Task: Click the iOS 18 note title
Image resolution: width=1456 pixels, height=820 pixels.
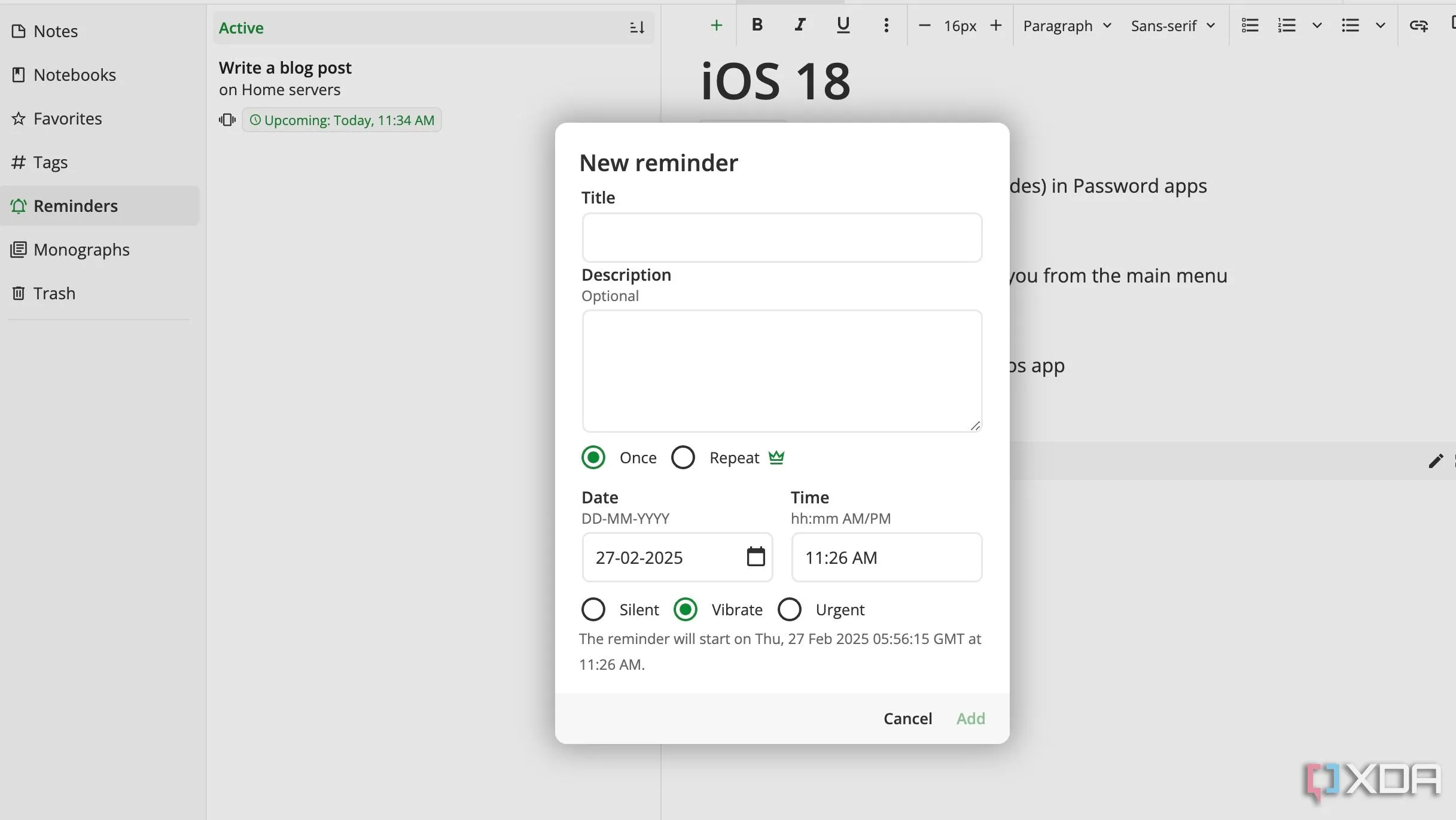Action: point(775,81)
